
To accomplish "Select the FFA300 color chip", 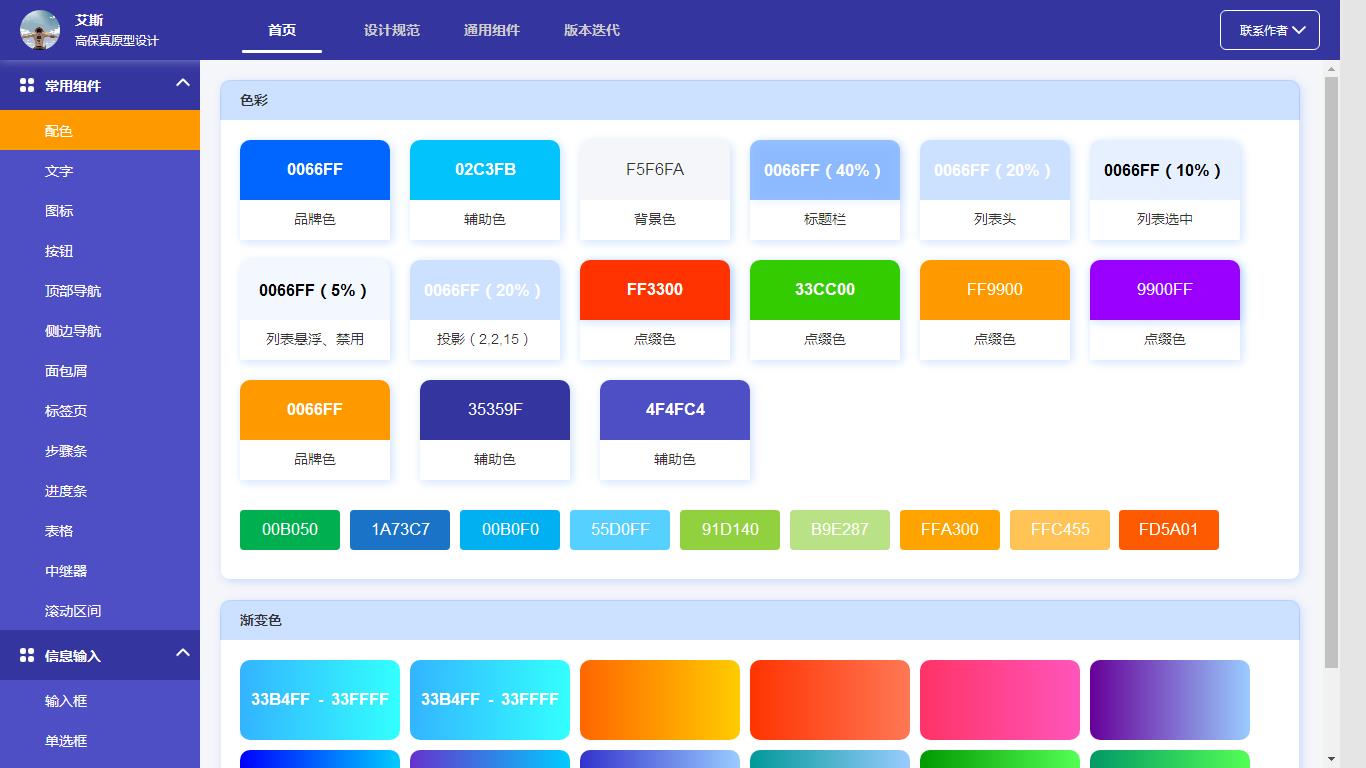I will [950, 530].
